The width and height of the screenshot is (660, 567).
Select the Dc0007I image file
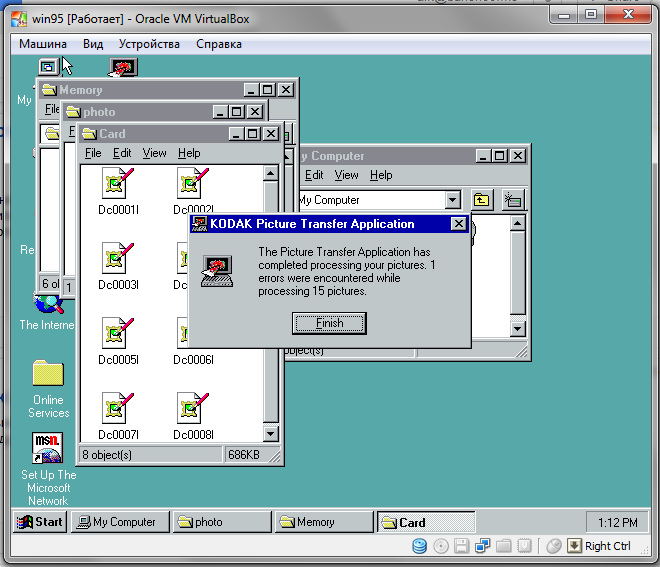pos(118,416)
